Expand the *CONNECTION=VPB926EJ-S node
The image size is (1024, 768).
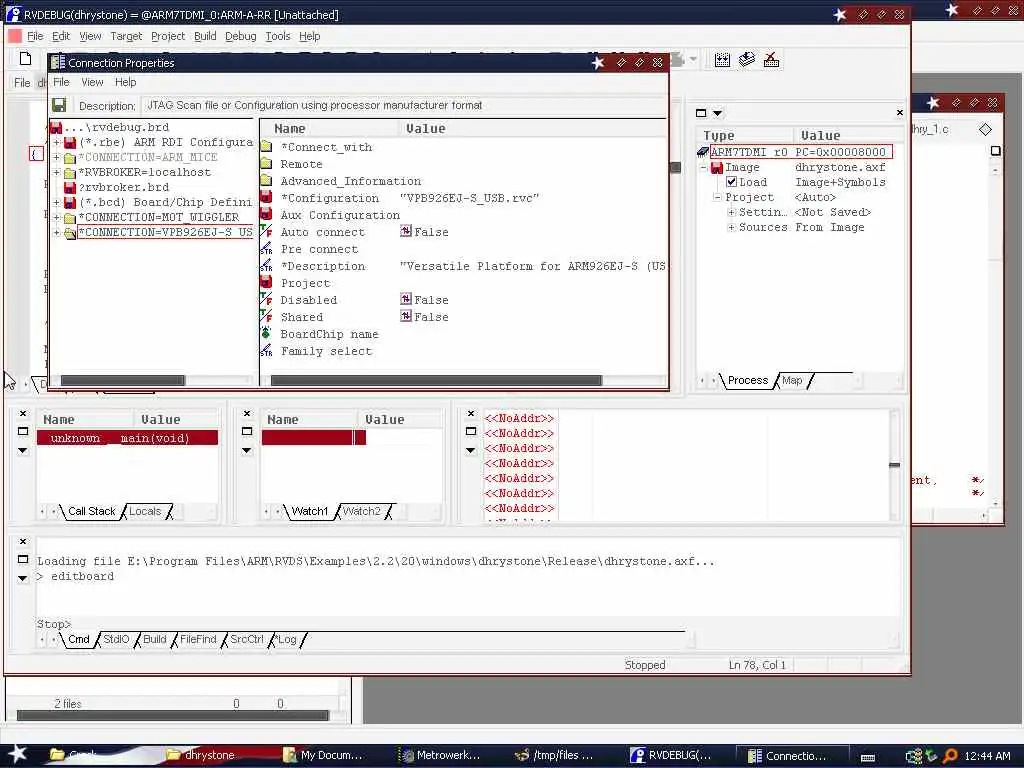[56, 232]
